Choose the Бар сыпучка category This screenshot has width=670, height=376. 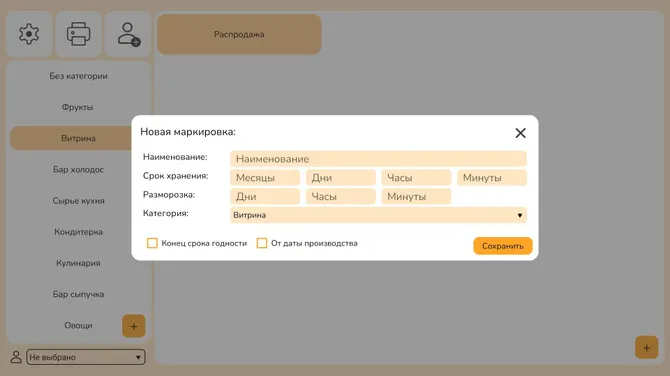(x=78, y=294)
